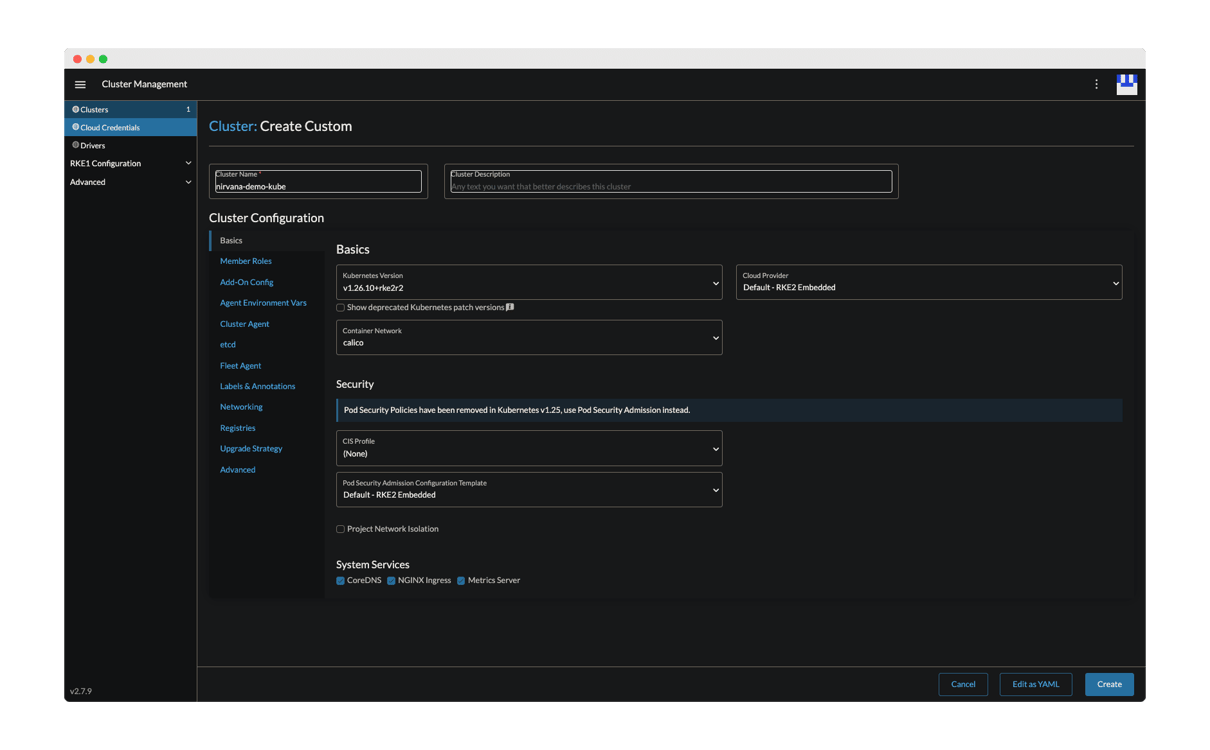1210x750 pixels.
Task: Open the Advanced configuration tab
Action: click(x=237, y=470)
